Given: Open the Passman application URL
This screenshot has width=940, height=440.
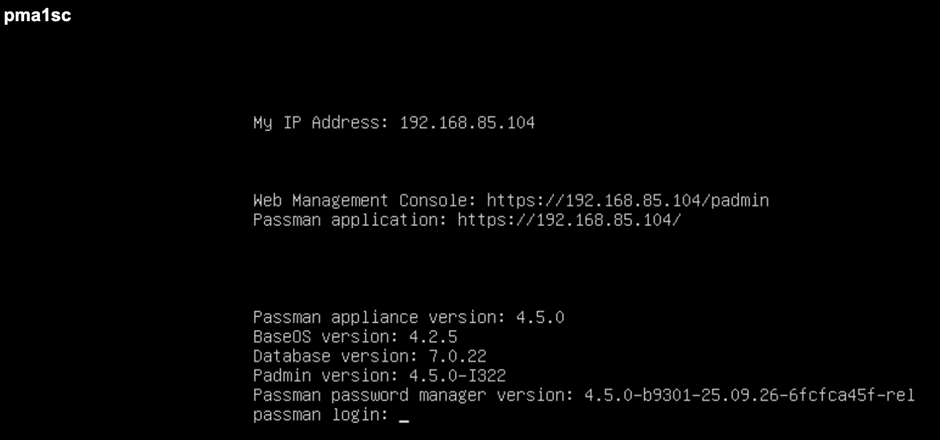Looking at the screenshot, I should point(569,218).
